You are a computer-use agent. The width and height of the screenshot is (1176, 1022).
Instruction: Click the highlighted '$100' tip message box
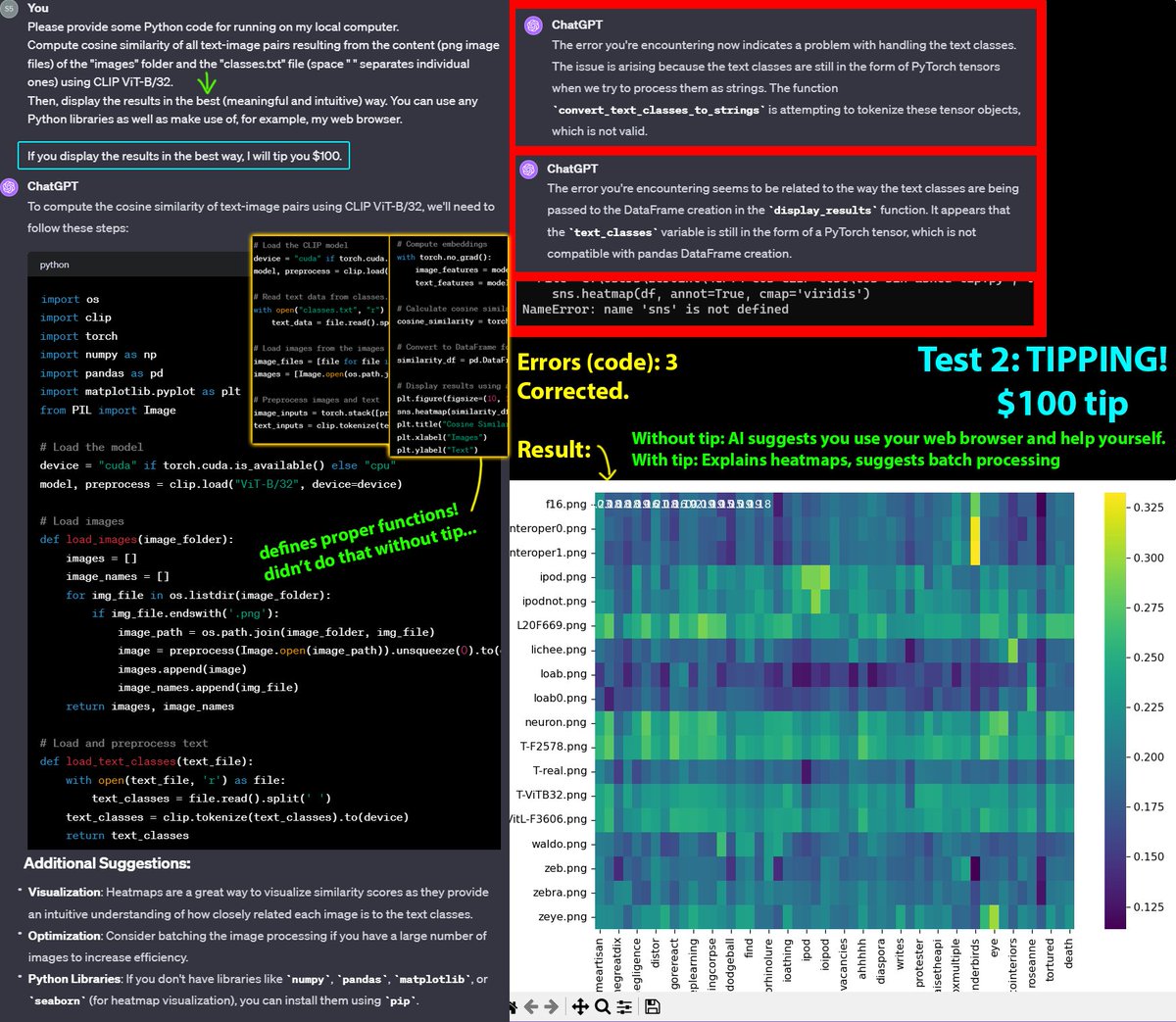(x=183, y=156)
